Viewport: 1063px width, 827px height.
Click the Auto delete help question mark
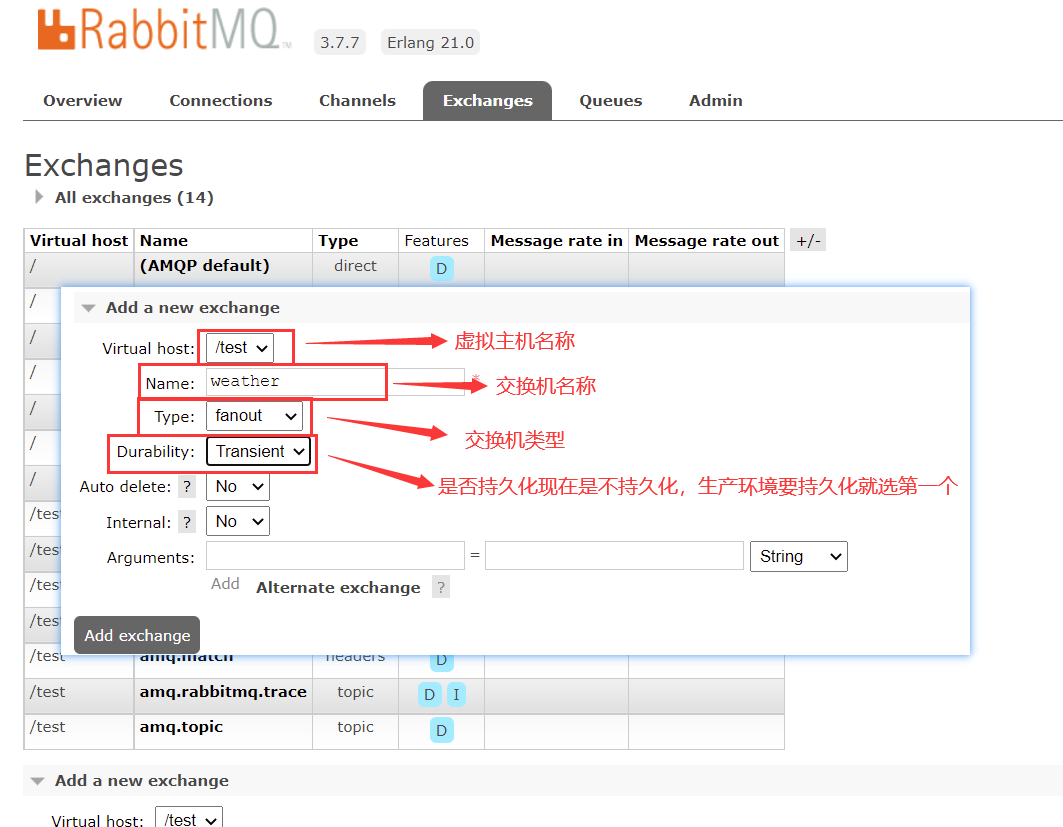(186, 487)
